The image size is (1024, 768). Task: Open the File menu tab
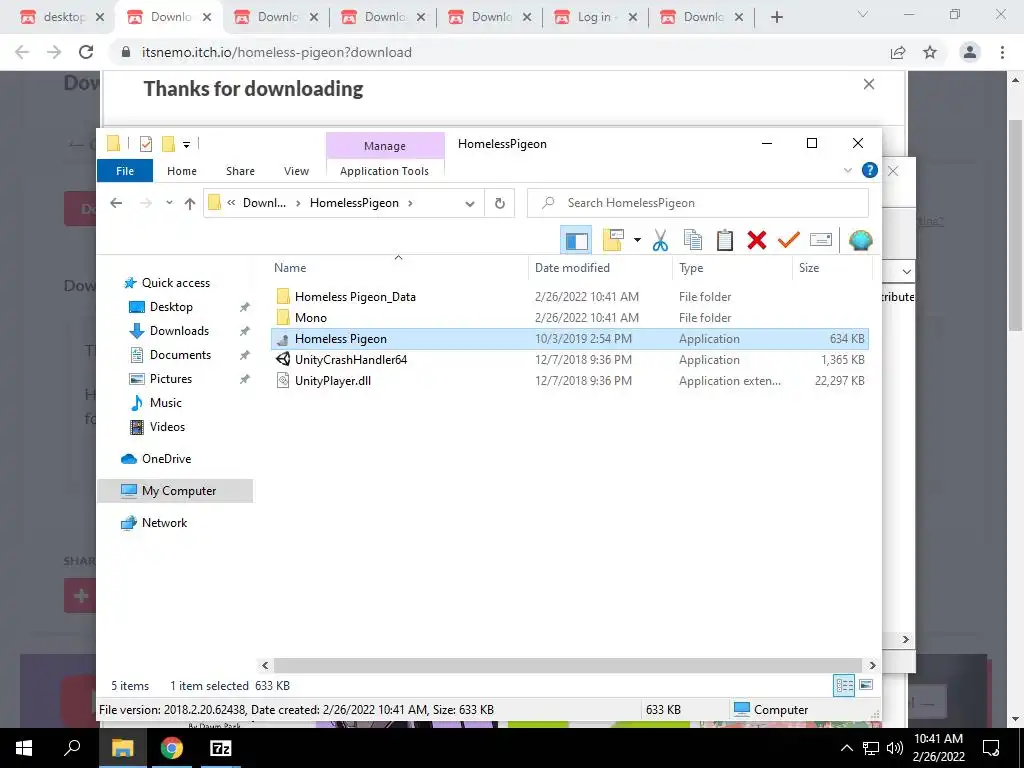pos(125,171)
